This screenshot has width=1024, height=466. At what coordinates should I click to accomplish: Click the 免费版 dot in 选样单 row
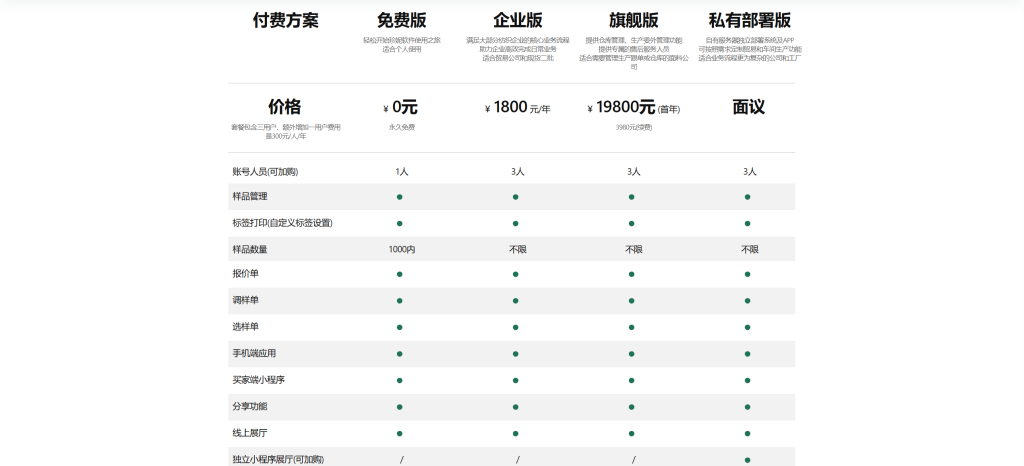[400, 327]
